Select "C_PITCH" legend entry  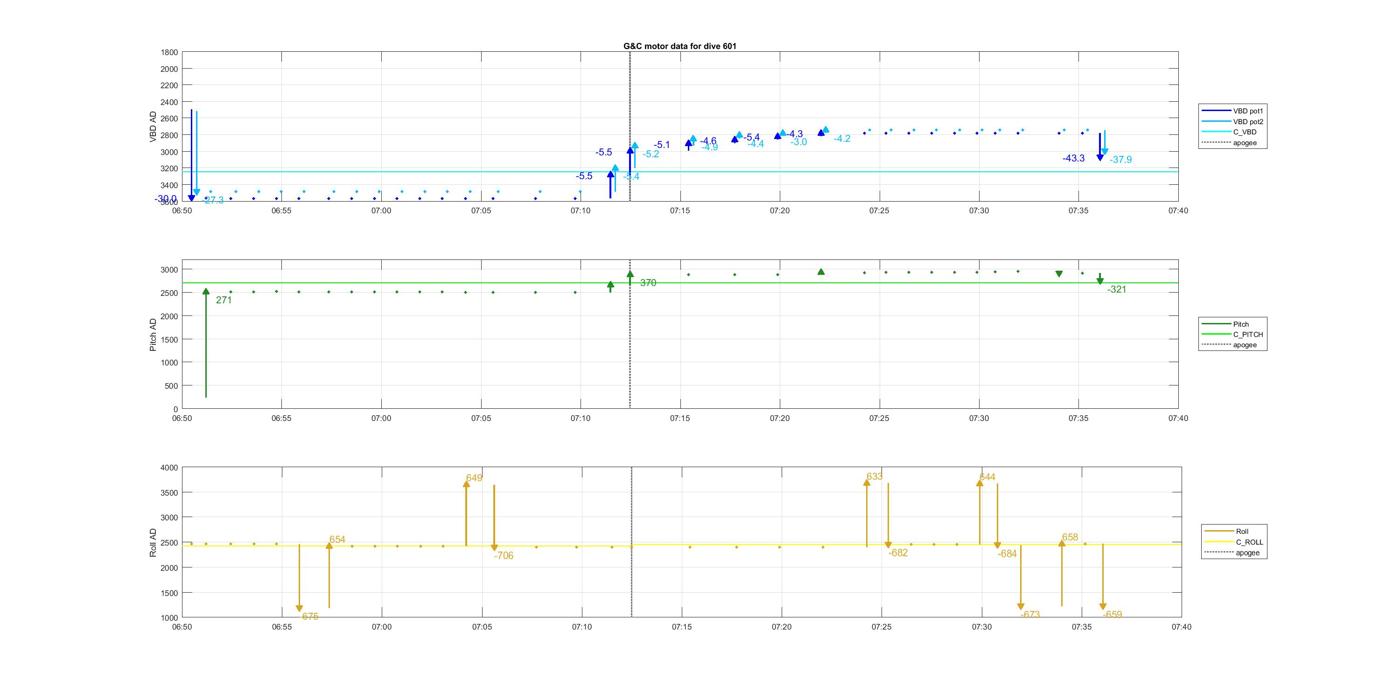tap(1234, 335)
